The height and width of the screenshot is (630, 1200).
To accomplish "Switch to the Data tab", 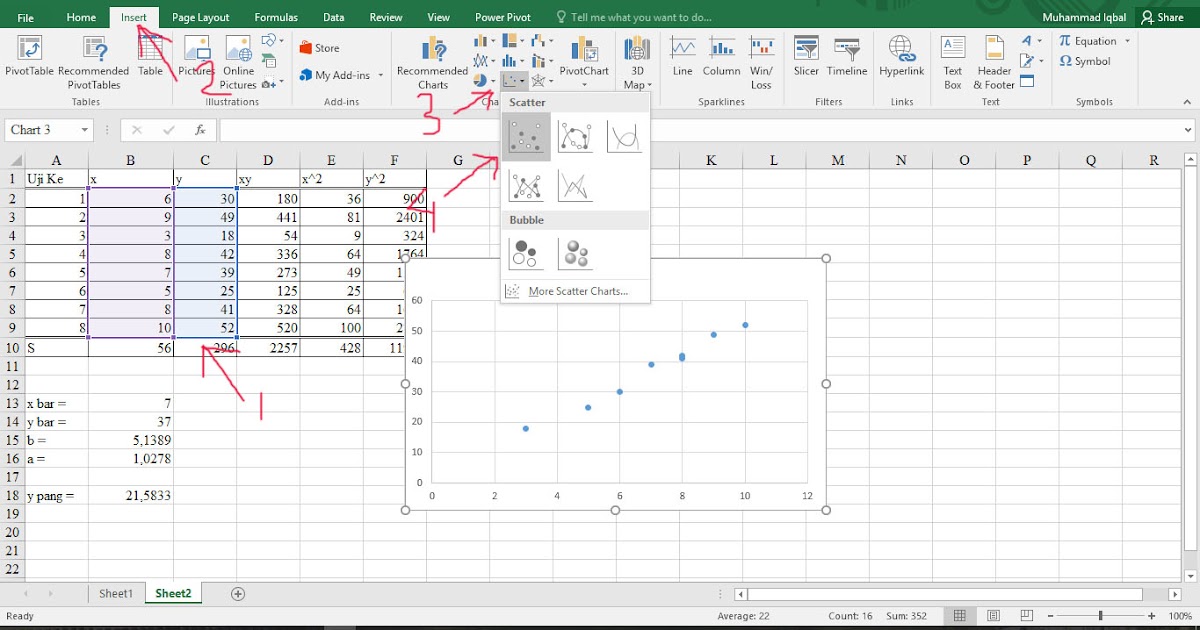I will [x=334, y=17].
